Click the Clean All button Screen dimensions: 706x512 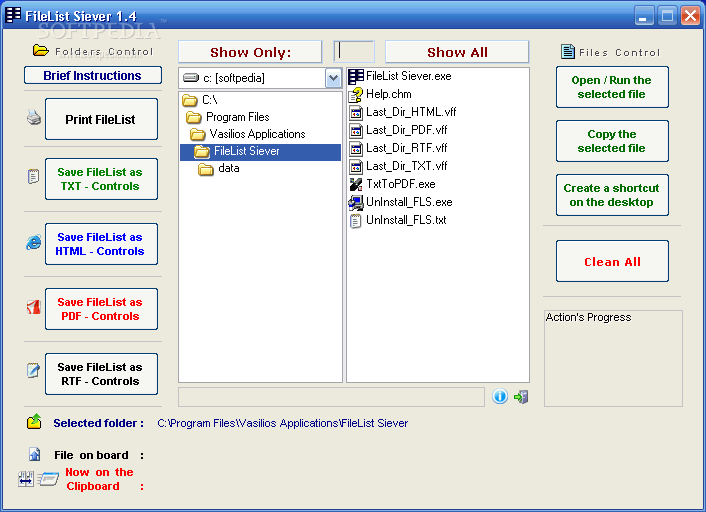612,261
